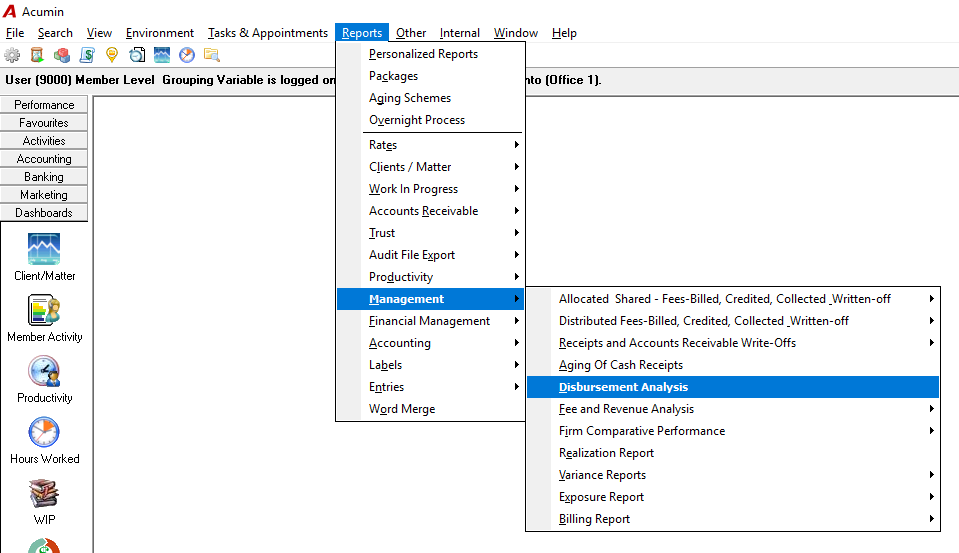Switch to the Banking sidebar tab
The height and width of the screenshot is (553, 959).
pyautogui.click(x=44, y=177)
